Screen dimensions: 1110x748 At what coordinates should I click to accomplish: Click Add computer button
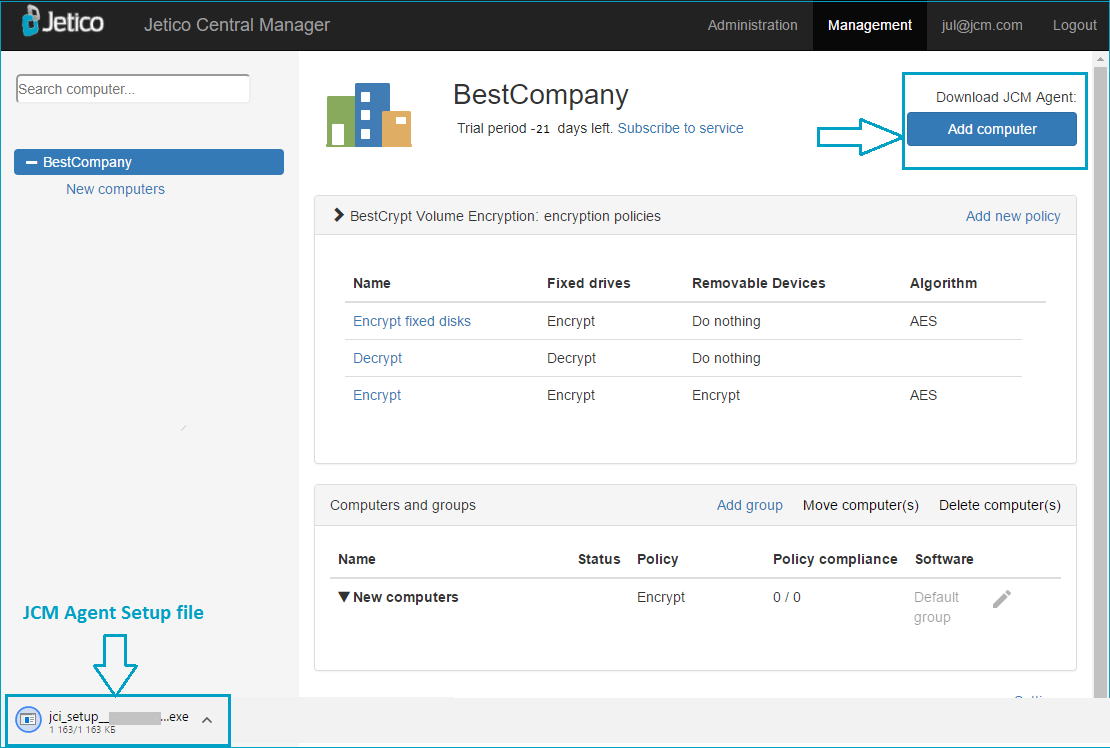tap(992, 129)
